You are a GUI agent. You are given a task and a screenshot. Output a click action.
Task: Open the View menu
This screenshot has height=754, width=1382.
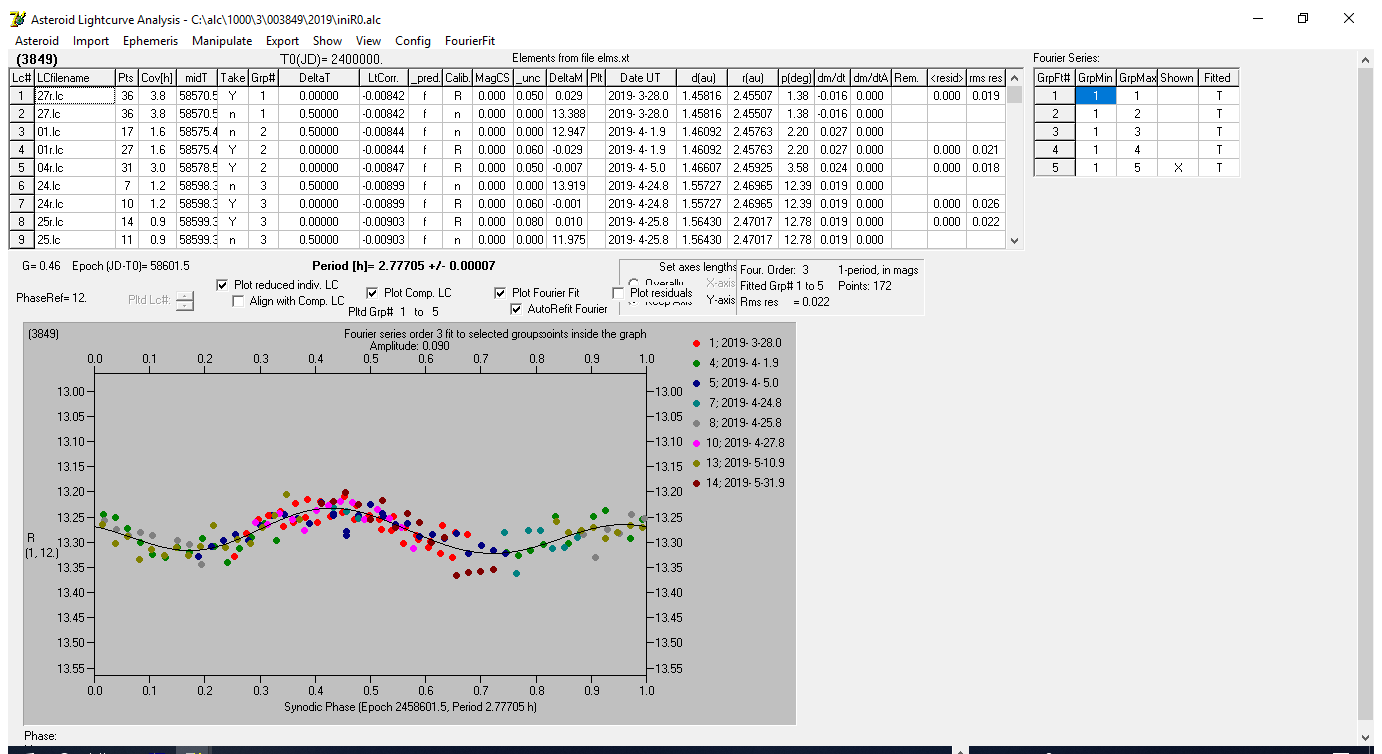[368, 41]
